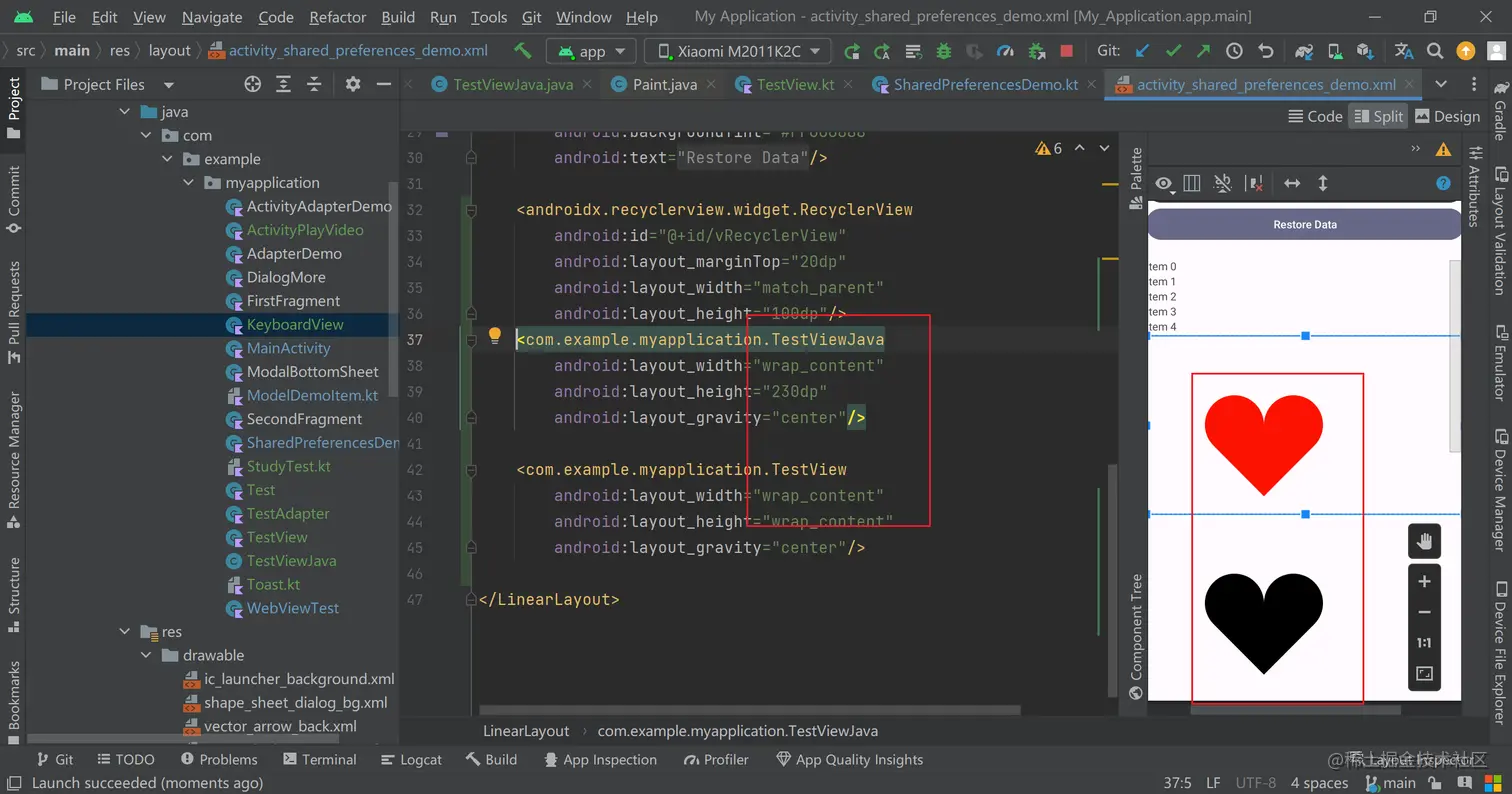Switch editor to Split view mode

click(x=1377, y=116)
